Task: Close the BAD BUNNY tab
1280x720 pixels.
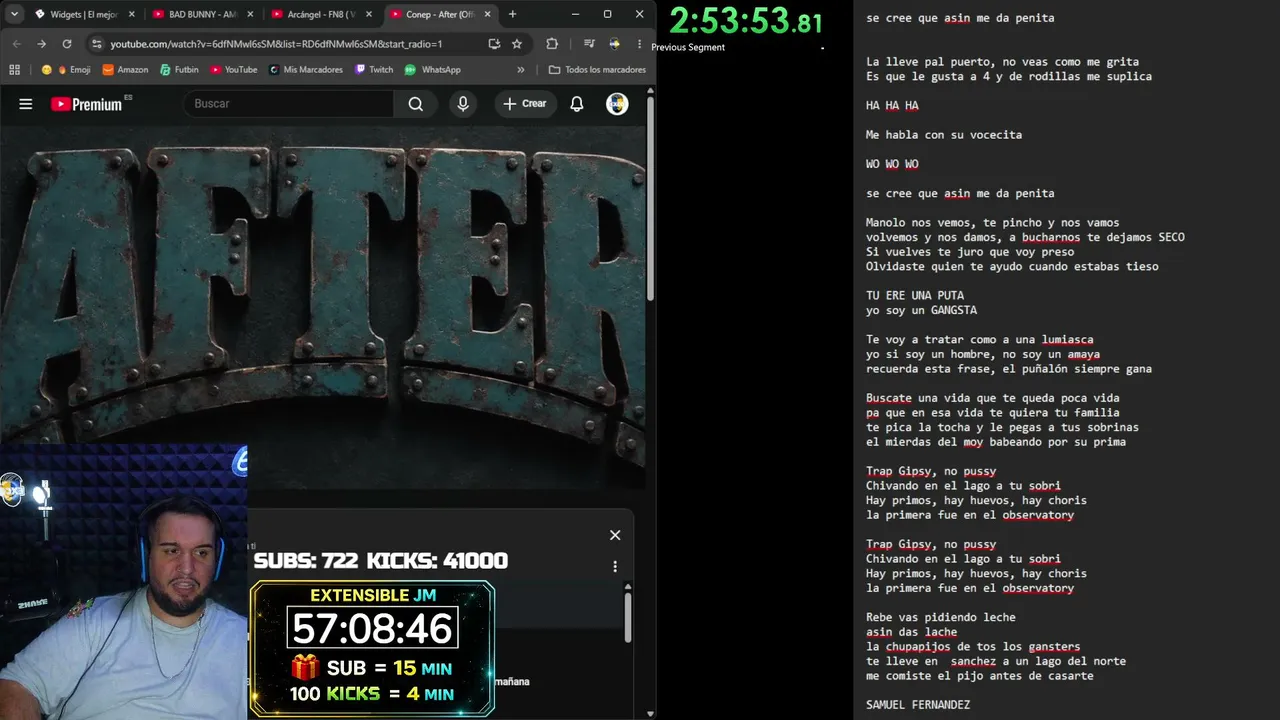Action: 250,14
